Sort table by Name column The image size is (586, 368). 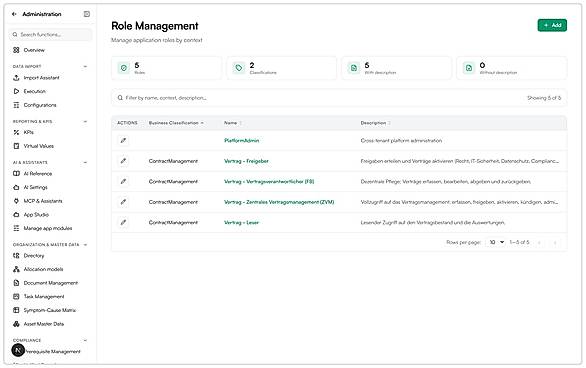233,123
